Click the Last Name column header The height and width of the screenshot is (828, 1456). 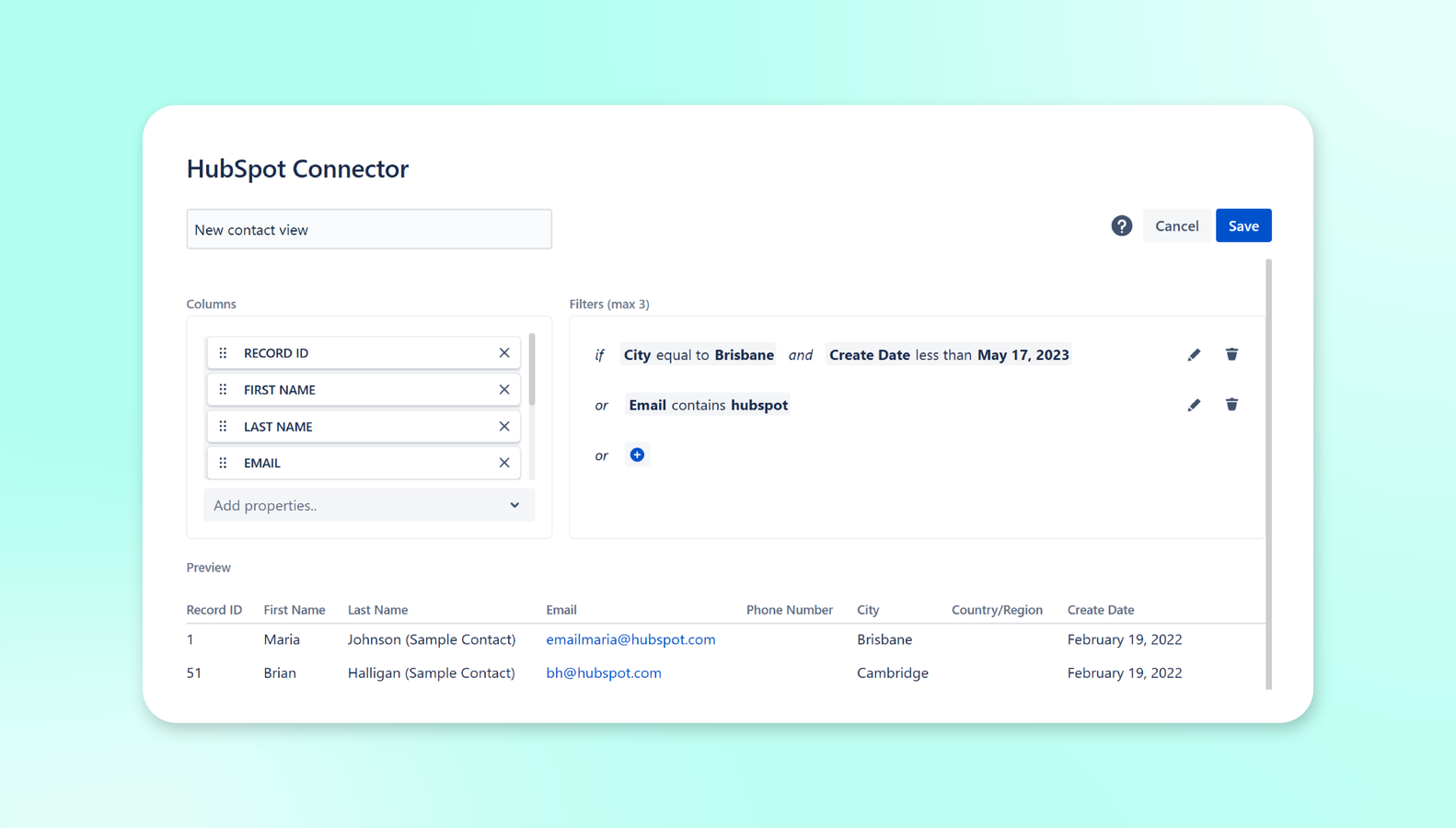point(377,610)
